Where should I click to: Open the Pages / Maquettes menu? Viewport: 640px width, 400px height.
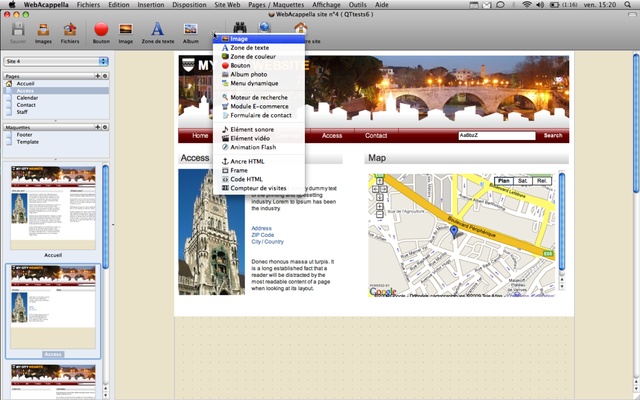pos(276,5)
